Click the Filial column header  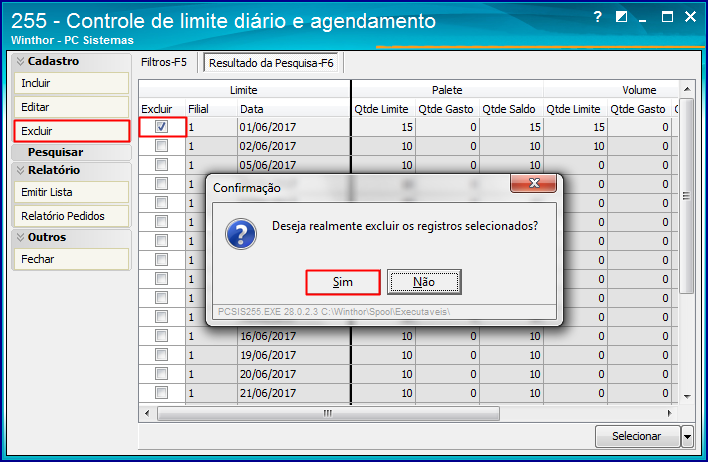211,109
